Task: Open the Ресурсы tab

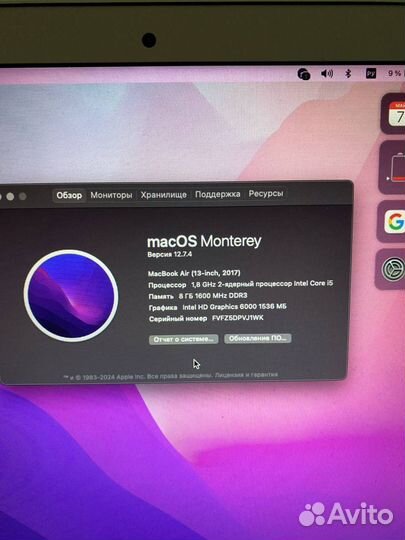Action: (x=266, y=194)
